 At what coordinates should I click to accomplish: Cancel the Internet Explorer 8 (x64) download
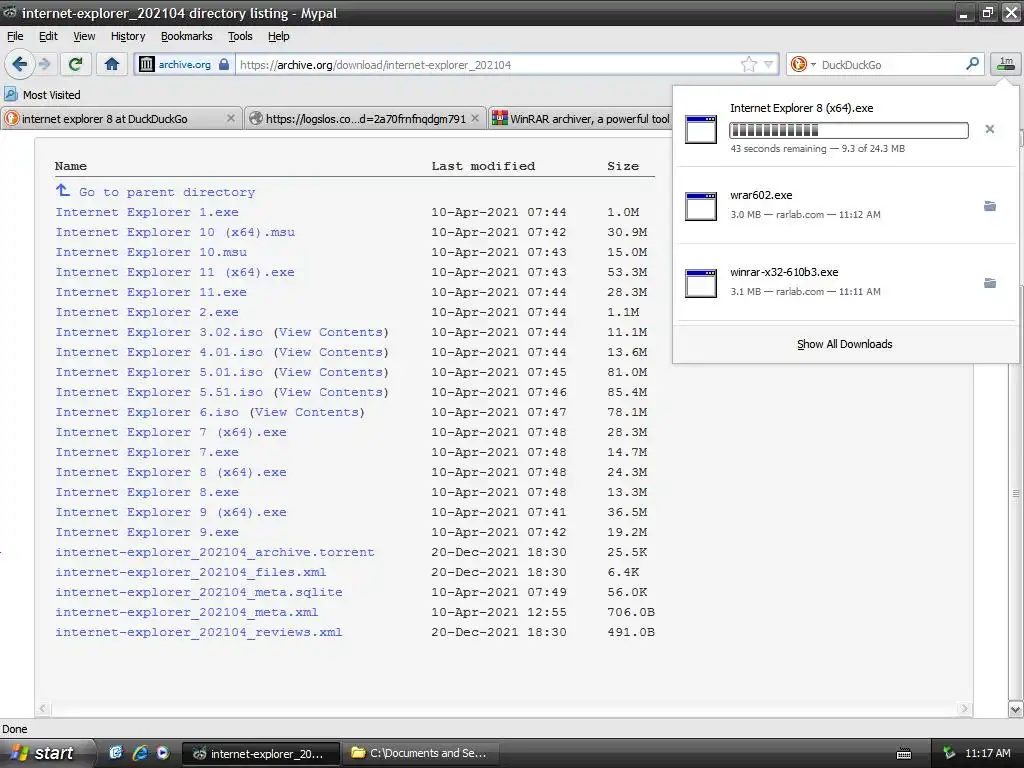point(989,129)
